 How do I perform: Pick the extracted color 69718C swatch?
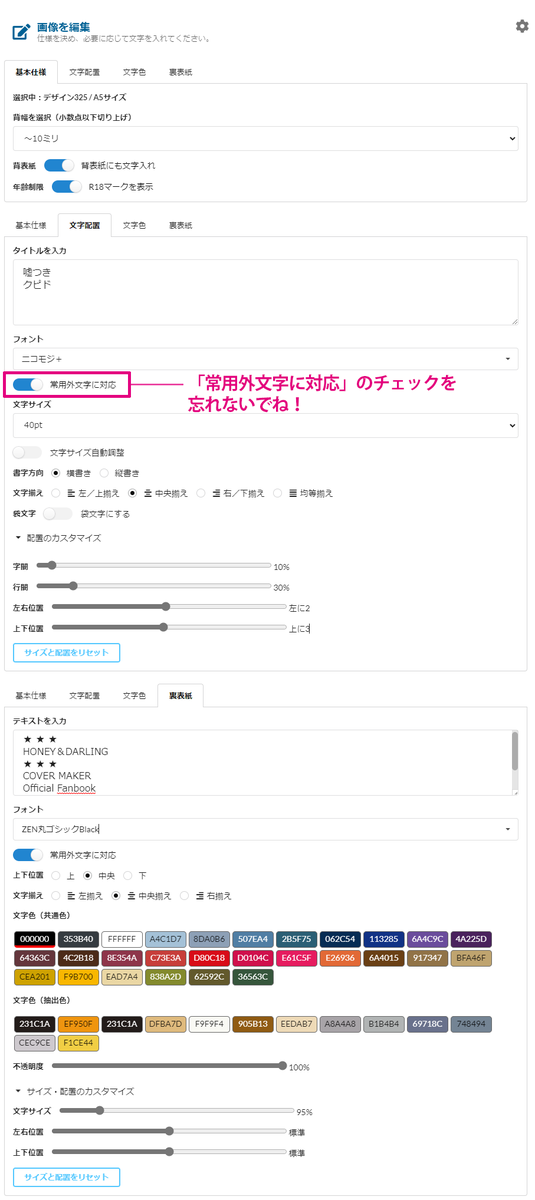coord(427,1024)
